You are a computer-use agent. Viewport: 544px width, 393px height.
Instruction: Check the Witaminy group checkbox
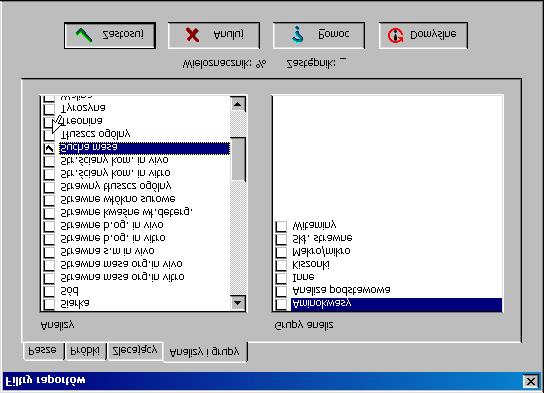pos(281,227)
